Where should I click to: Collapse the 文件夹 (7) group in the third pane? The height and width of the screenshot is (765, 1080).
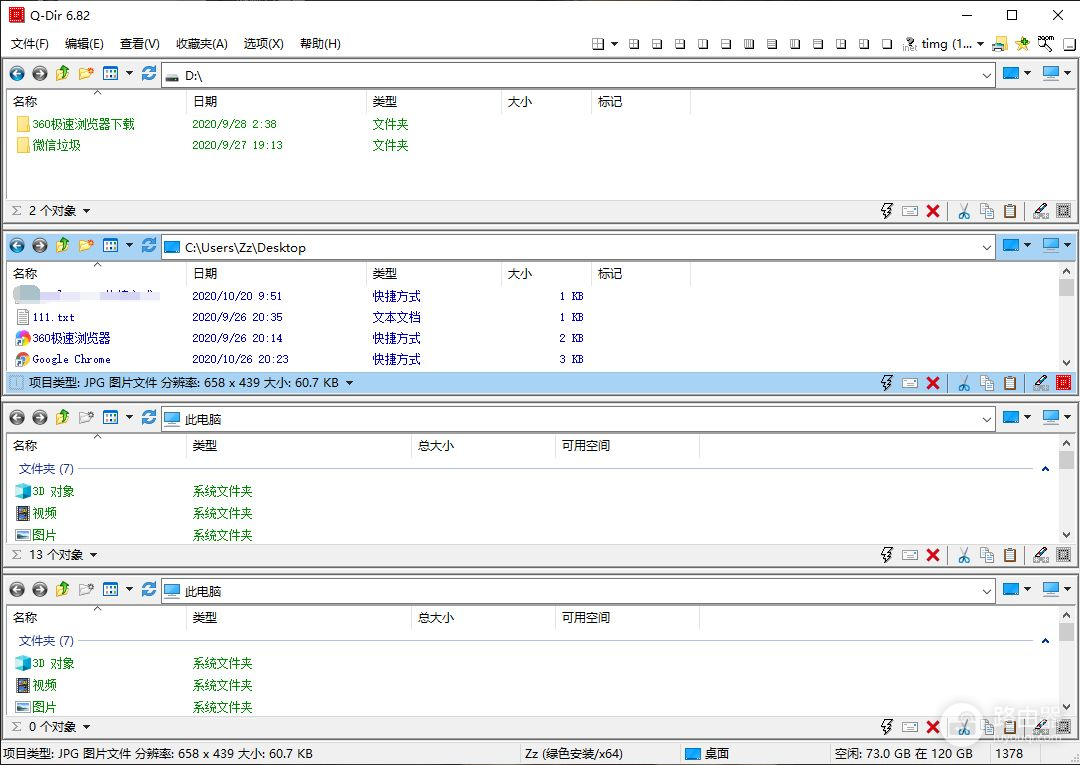1045,469
